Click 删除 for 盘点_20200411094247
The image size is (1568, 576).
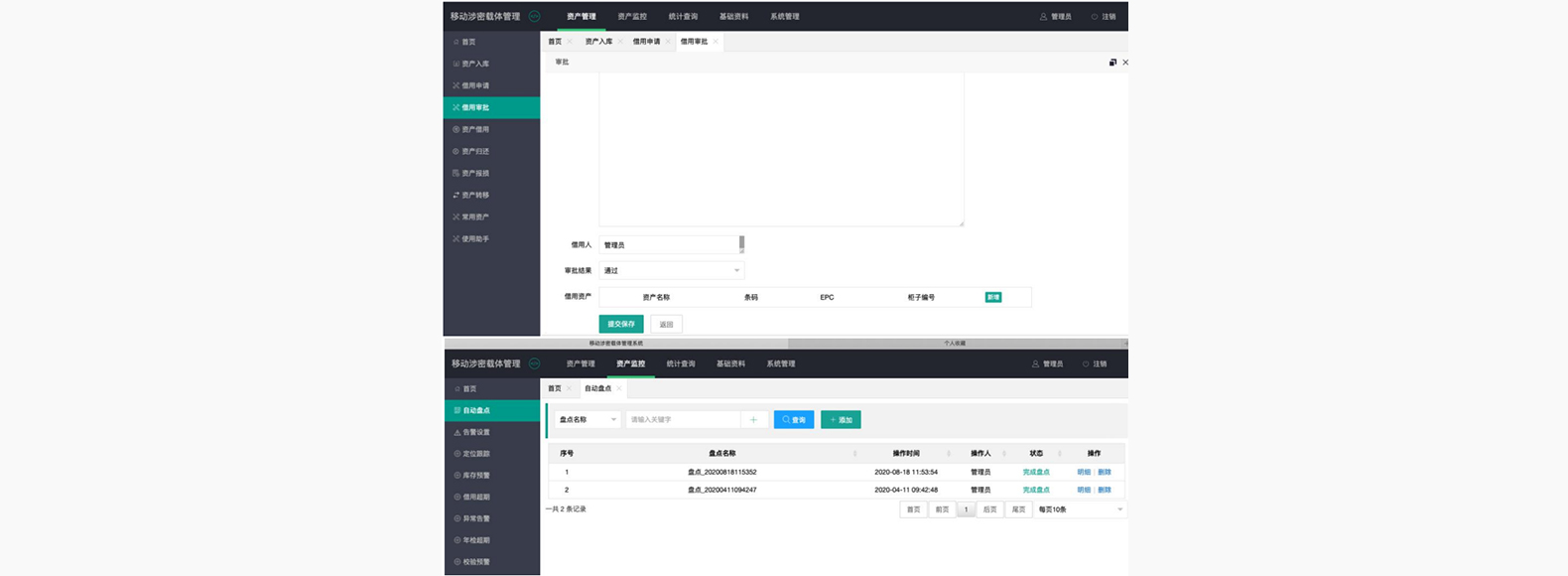(1105, 490)
